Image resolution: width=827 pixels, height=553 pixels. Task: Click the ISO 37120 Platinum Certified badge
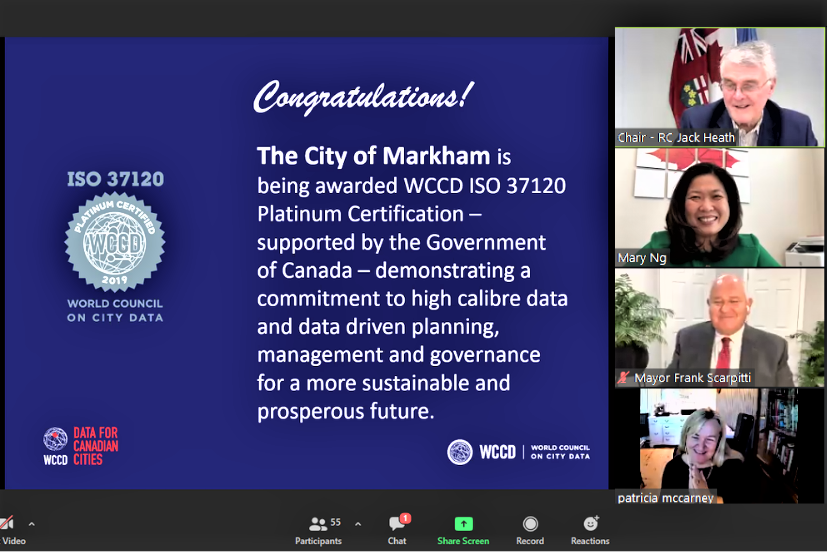[x=115, y=242]
